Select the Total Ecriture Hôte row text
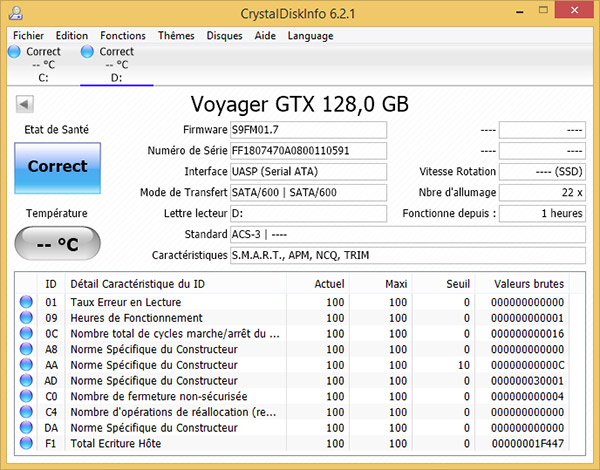Image resolution: width=600 pixels, height=470 pixels. pyautogui.click(x=116, y=443)
